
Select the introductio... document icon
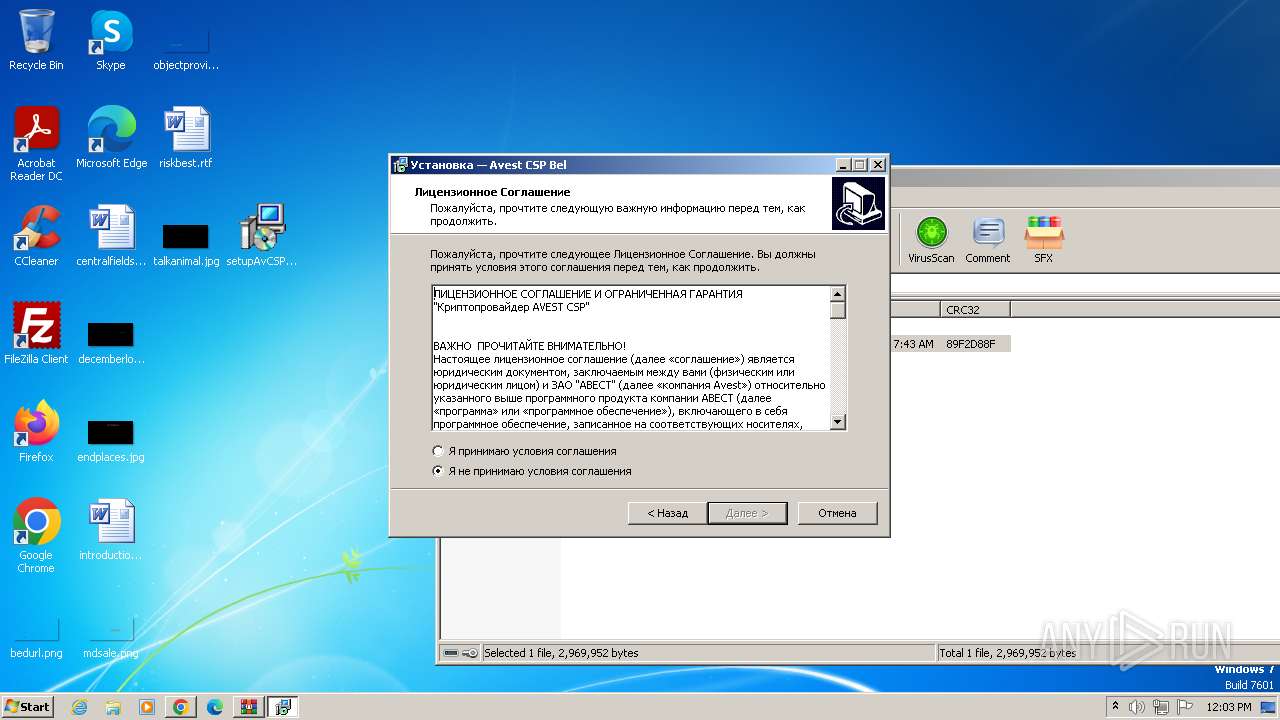(x=111, y=530)
